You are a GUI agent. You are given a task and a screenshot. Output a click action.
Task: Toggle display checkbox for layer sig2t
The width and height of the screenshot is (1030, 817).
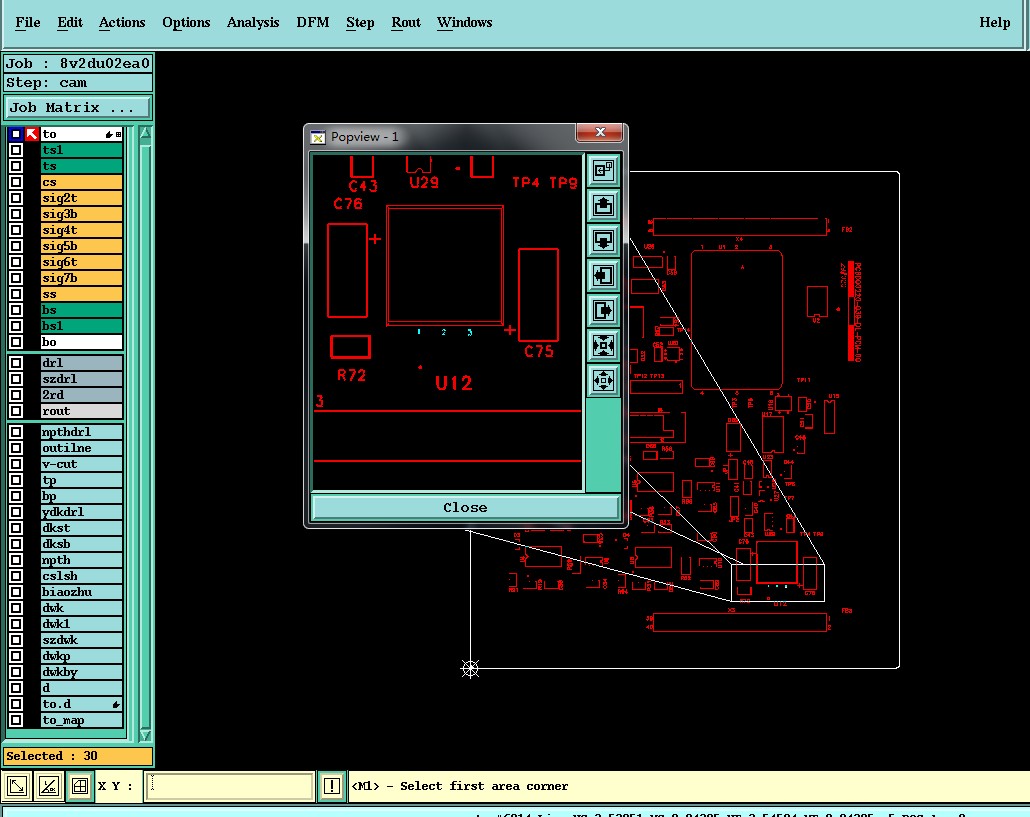(16, 198)
